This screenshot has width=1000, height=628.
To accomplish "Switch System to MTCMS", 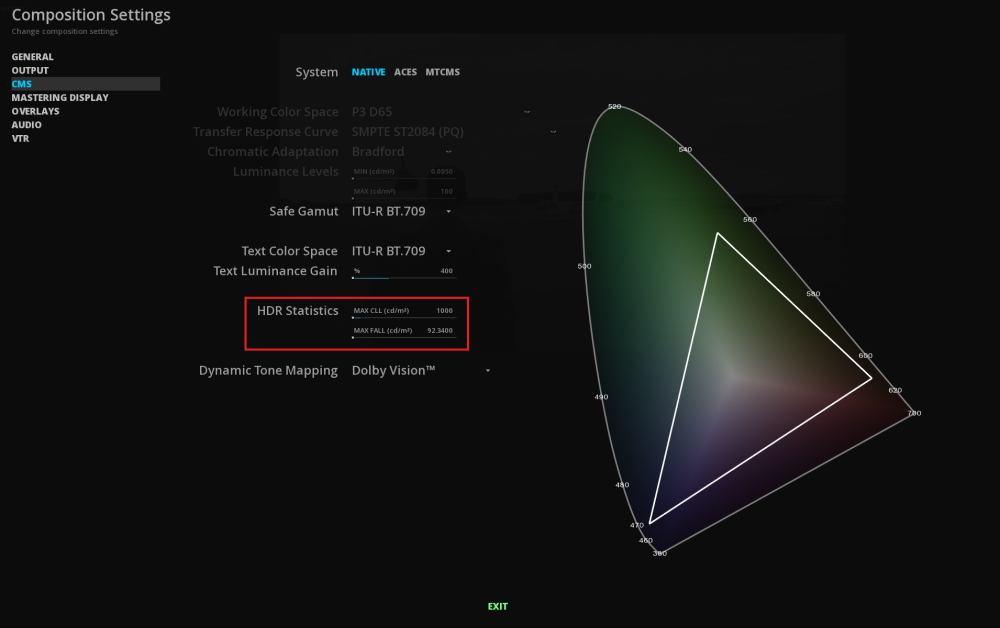I will [443, 72].
